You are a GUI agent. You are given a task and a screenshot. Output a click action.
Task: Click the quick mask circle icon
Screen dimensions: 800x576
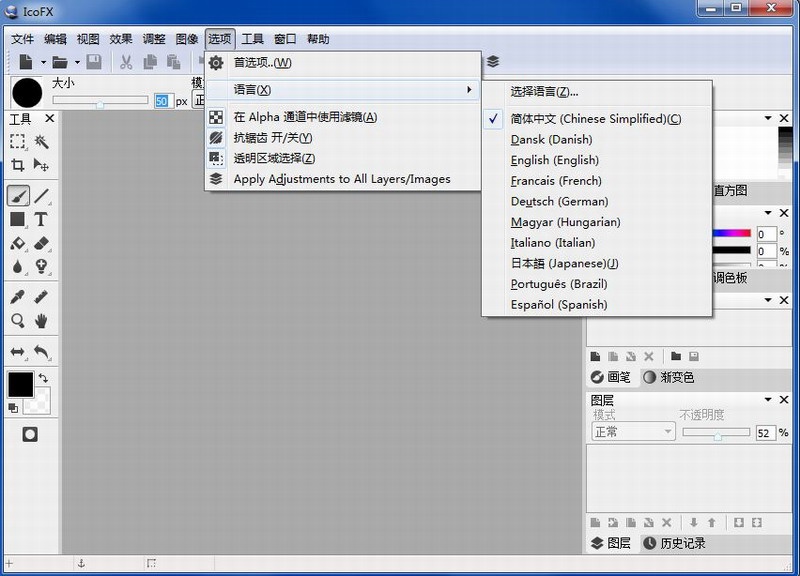pyautogui.click(x=30, y=435)
